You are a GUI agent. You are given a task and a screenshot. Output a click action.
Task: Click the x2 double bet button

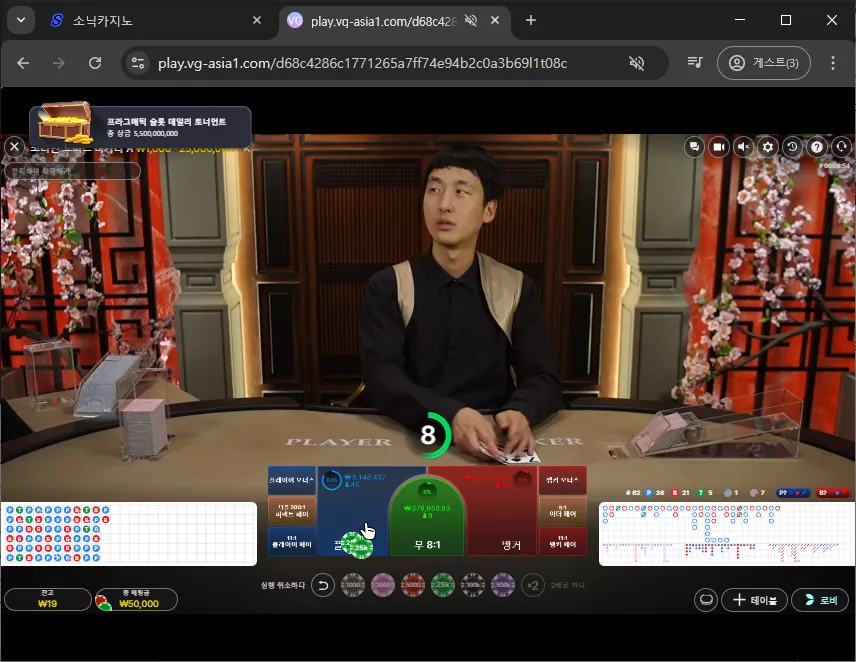[x=533, y=586]
